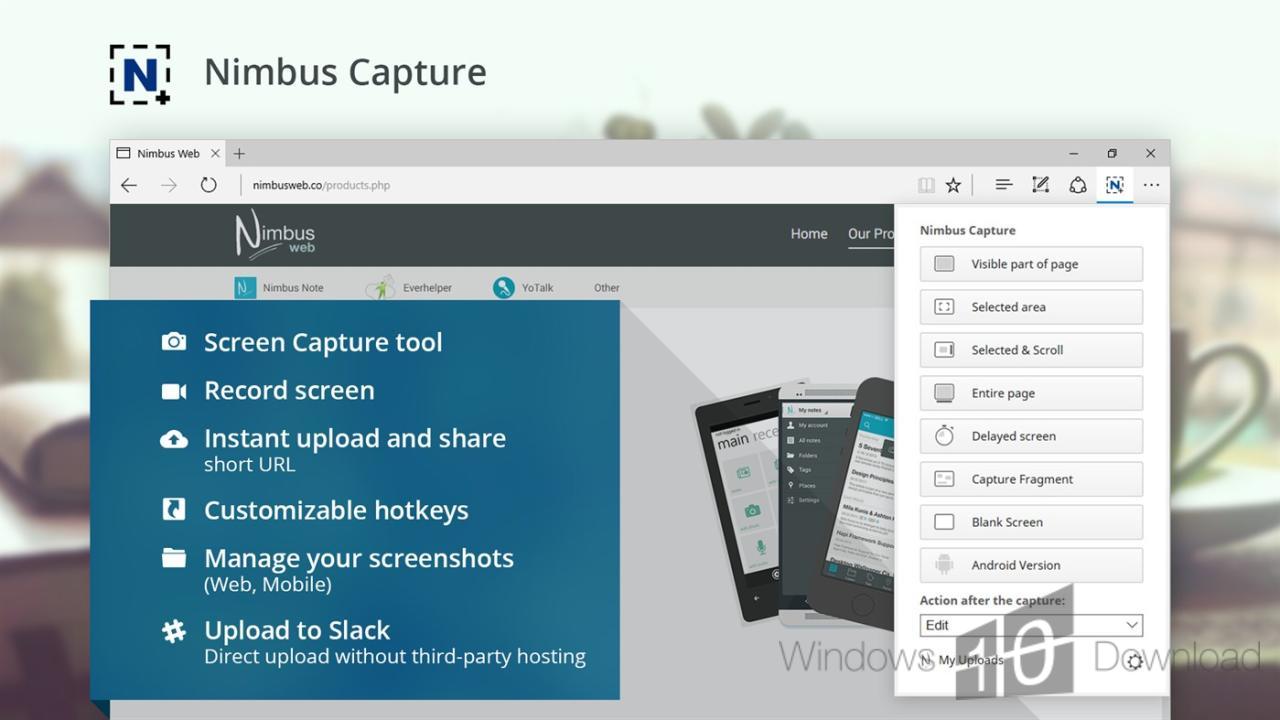
Task: Capture the Entire page
Action: click(1031, 393)
